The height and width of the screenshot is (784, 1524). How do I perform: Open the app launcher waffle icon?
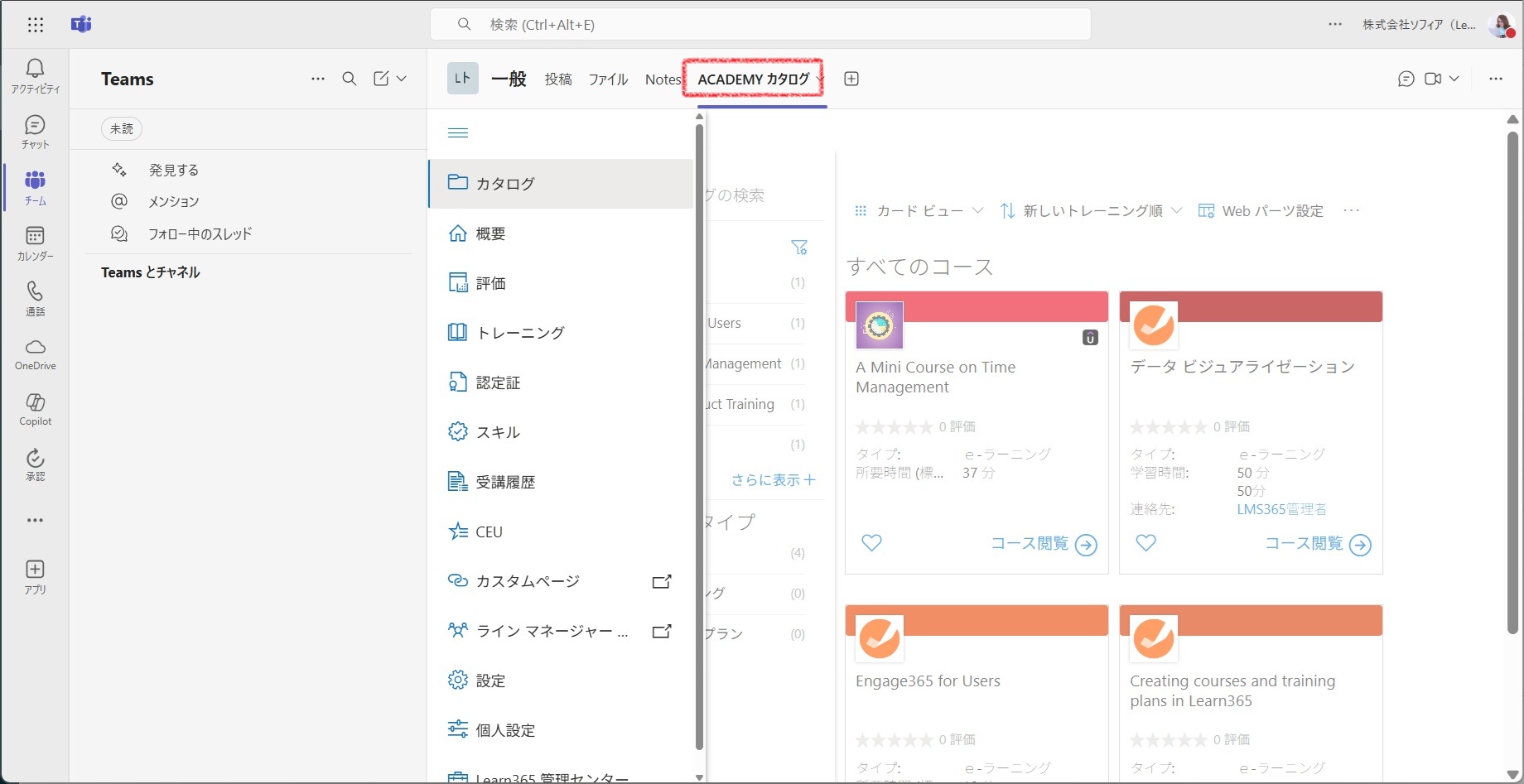point(35,25)
